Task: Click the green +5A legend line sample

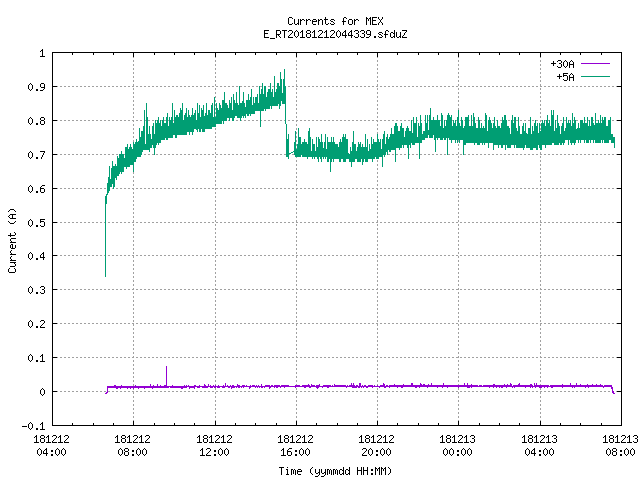Action: tap(595, 76)
